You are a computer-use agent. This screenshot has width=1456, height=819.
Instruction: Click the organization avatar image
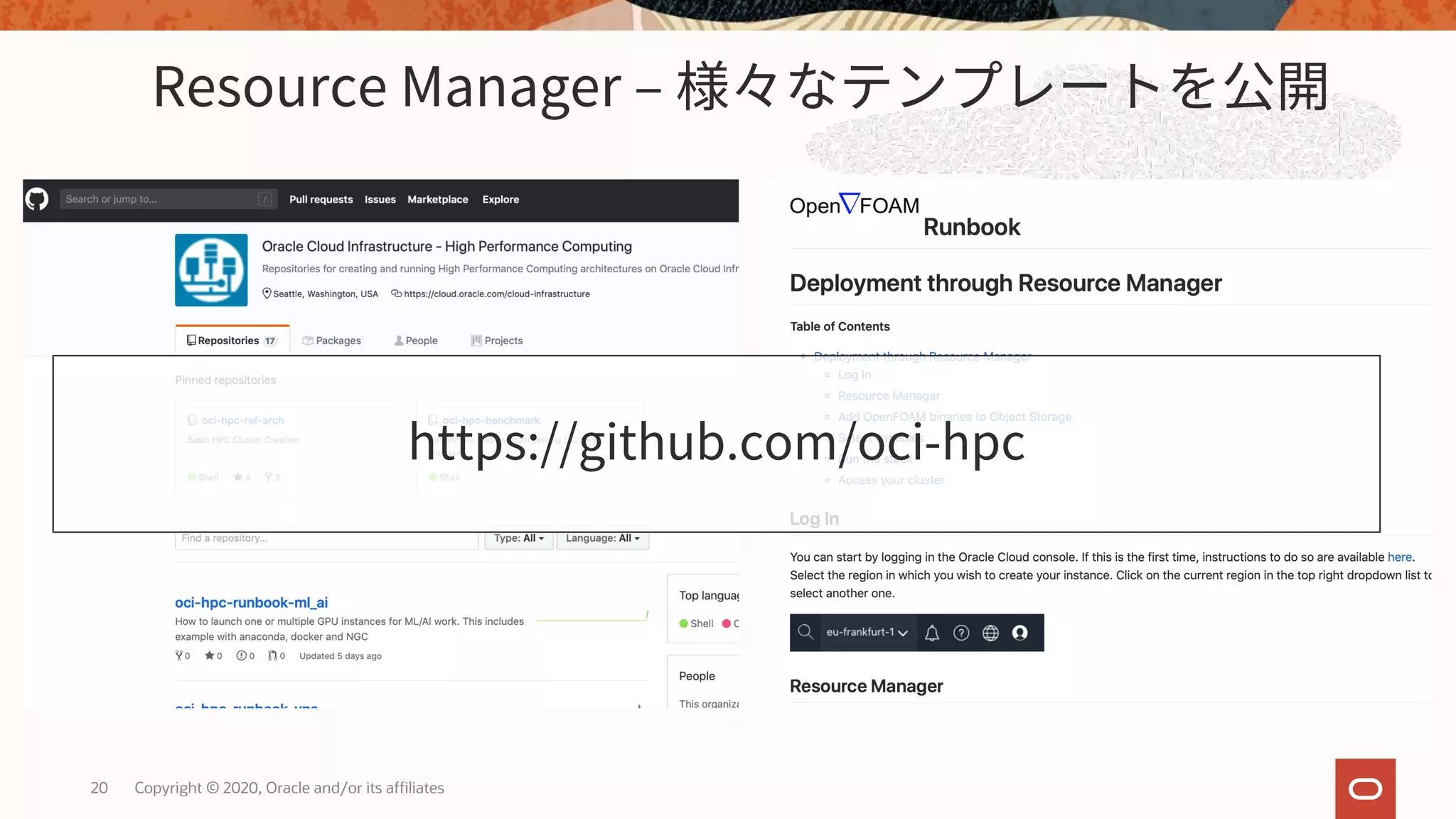(x=211, y=270)
